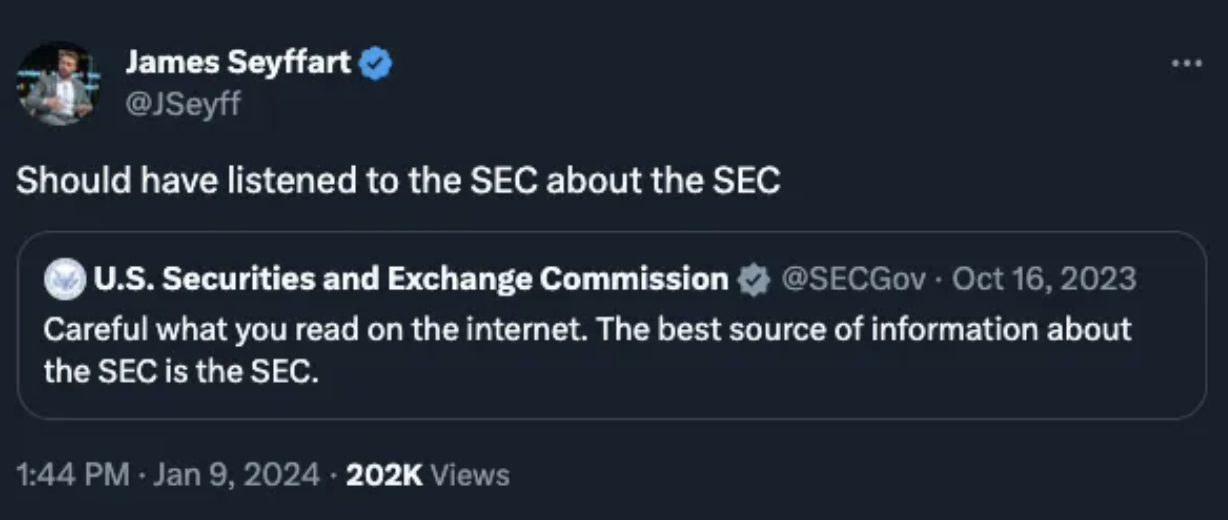
Task: Click the 1:44 PM timestamp
Action: tap(73, 474)
